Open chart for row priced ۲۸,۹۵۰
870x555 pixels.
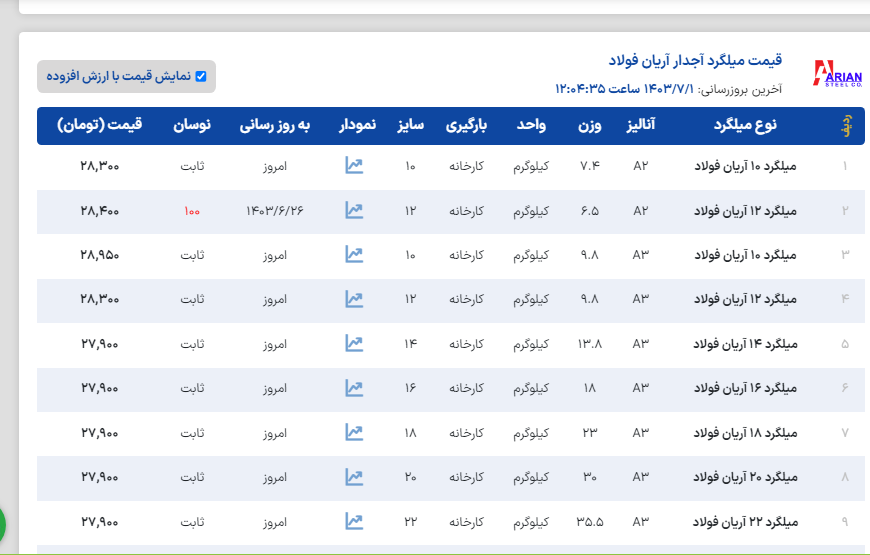tap(354, 254)
